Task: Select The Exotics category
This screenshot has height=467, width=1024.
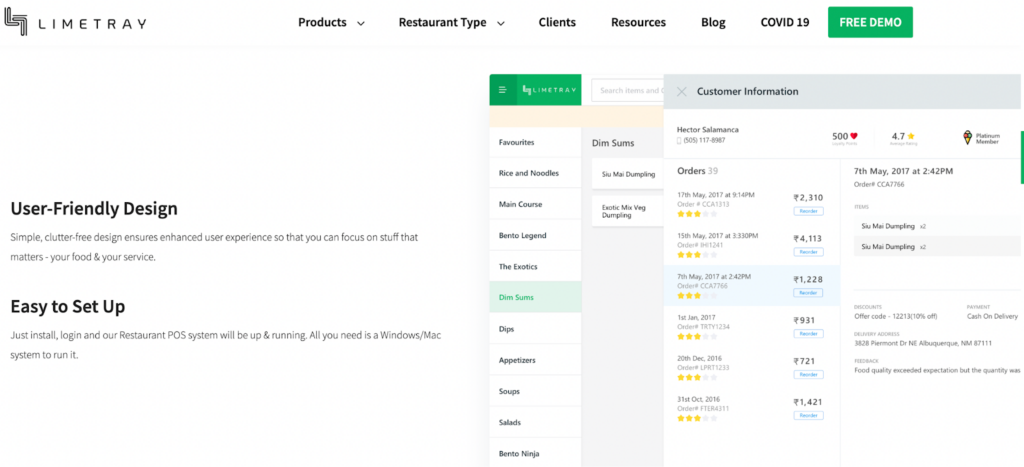Action: point(535,266)
